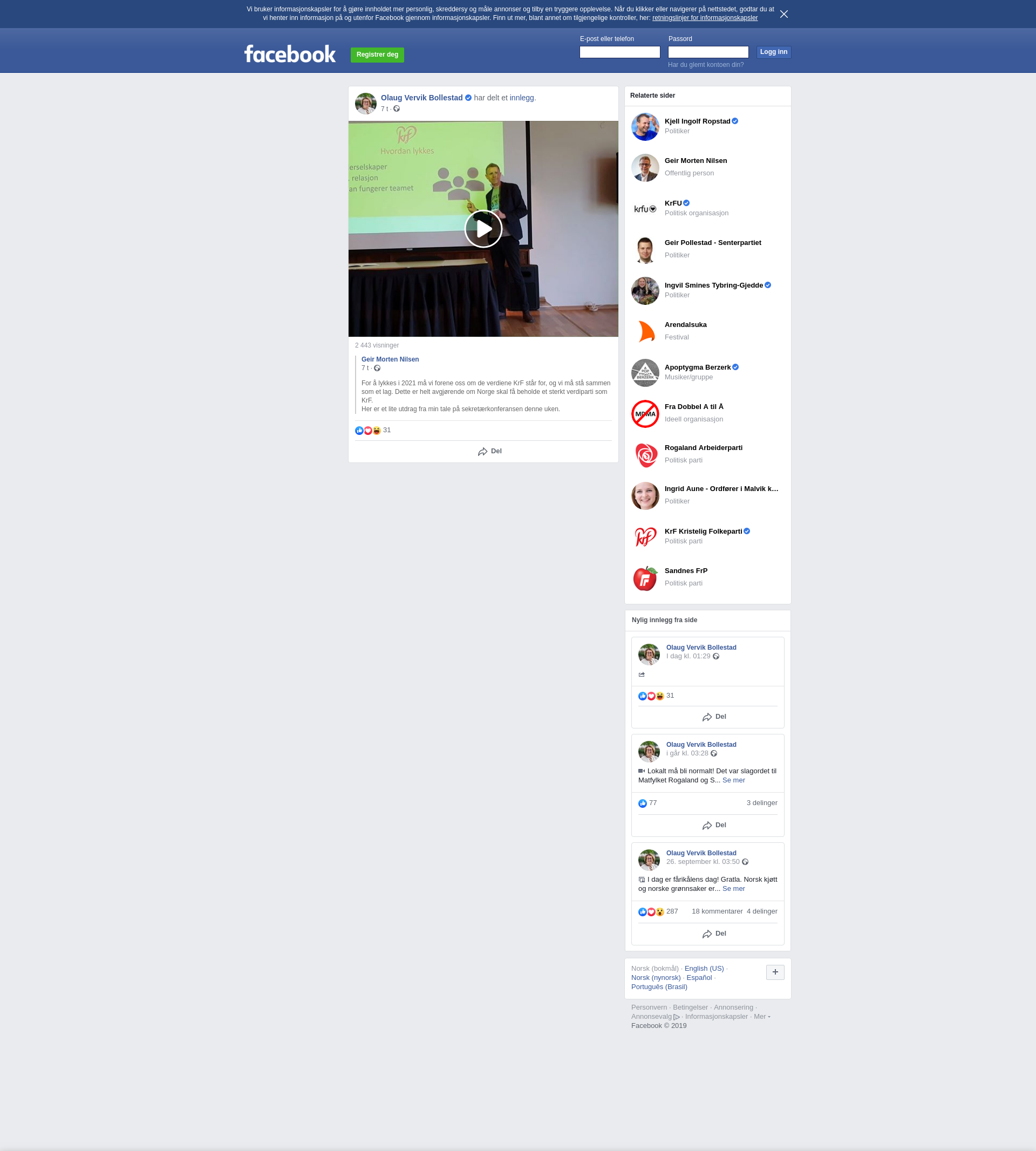Open Sandnes FrP apple logo
The width and height of the screenshot is (1036, 1151).
[x=645, y=577]
